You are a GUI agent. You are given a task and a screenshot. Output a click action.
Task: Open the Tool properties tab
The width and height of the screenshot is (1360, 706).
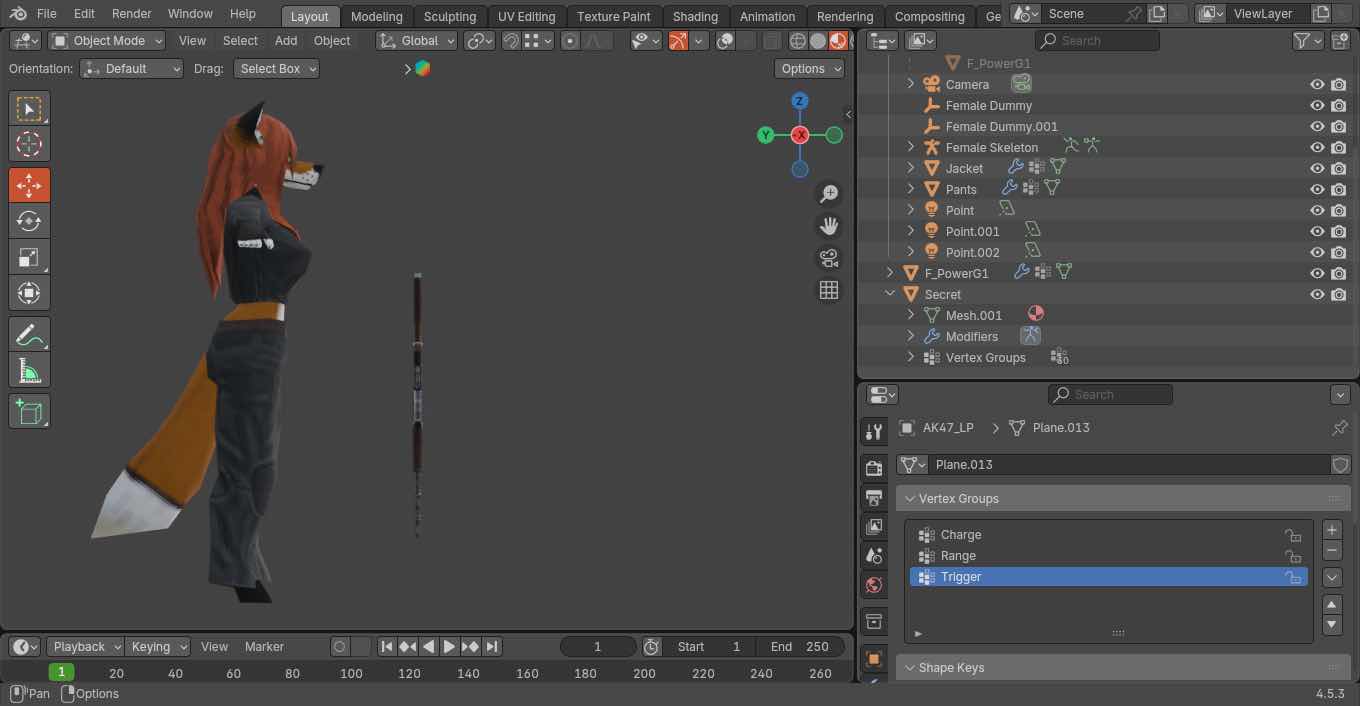(x=874, y=432)
